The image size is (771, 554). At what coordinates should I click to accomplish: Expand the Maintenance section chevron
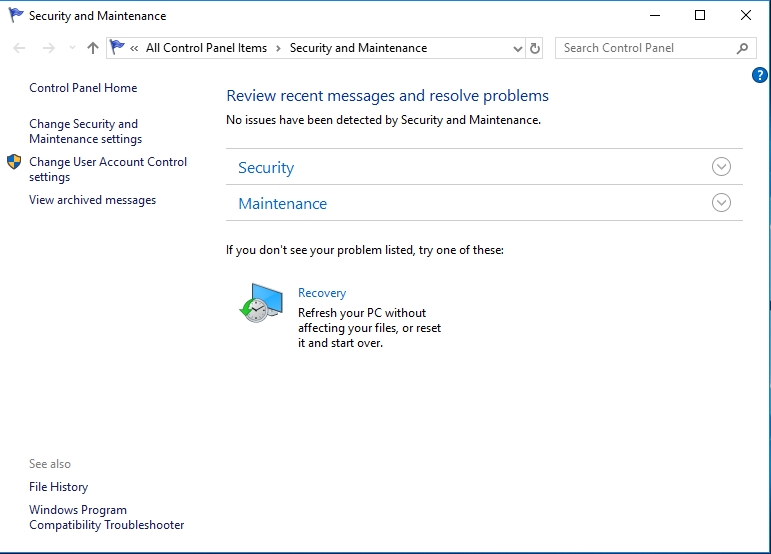click(x=721, y=203)
